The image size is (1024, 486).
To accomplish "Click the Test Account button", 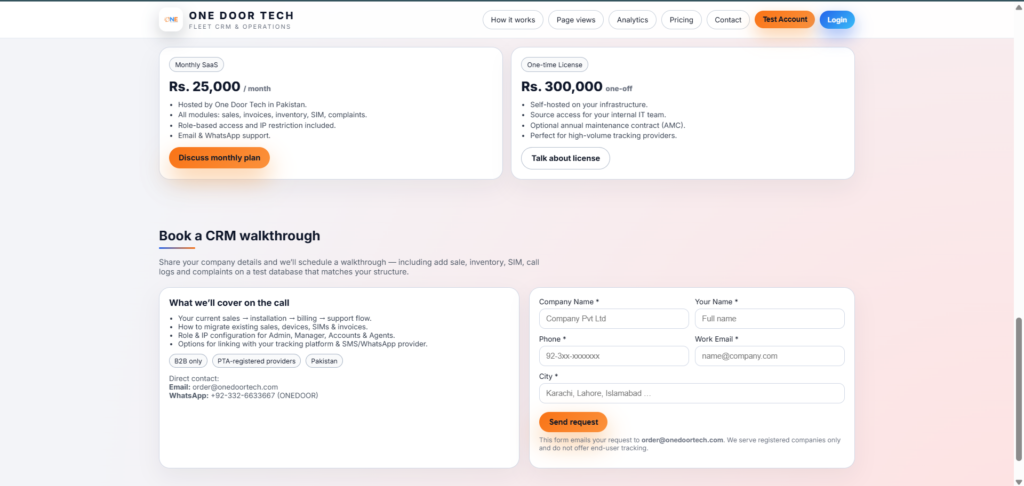I will pos(784,20).
